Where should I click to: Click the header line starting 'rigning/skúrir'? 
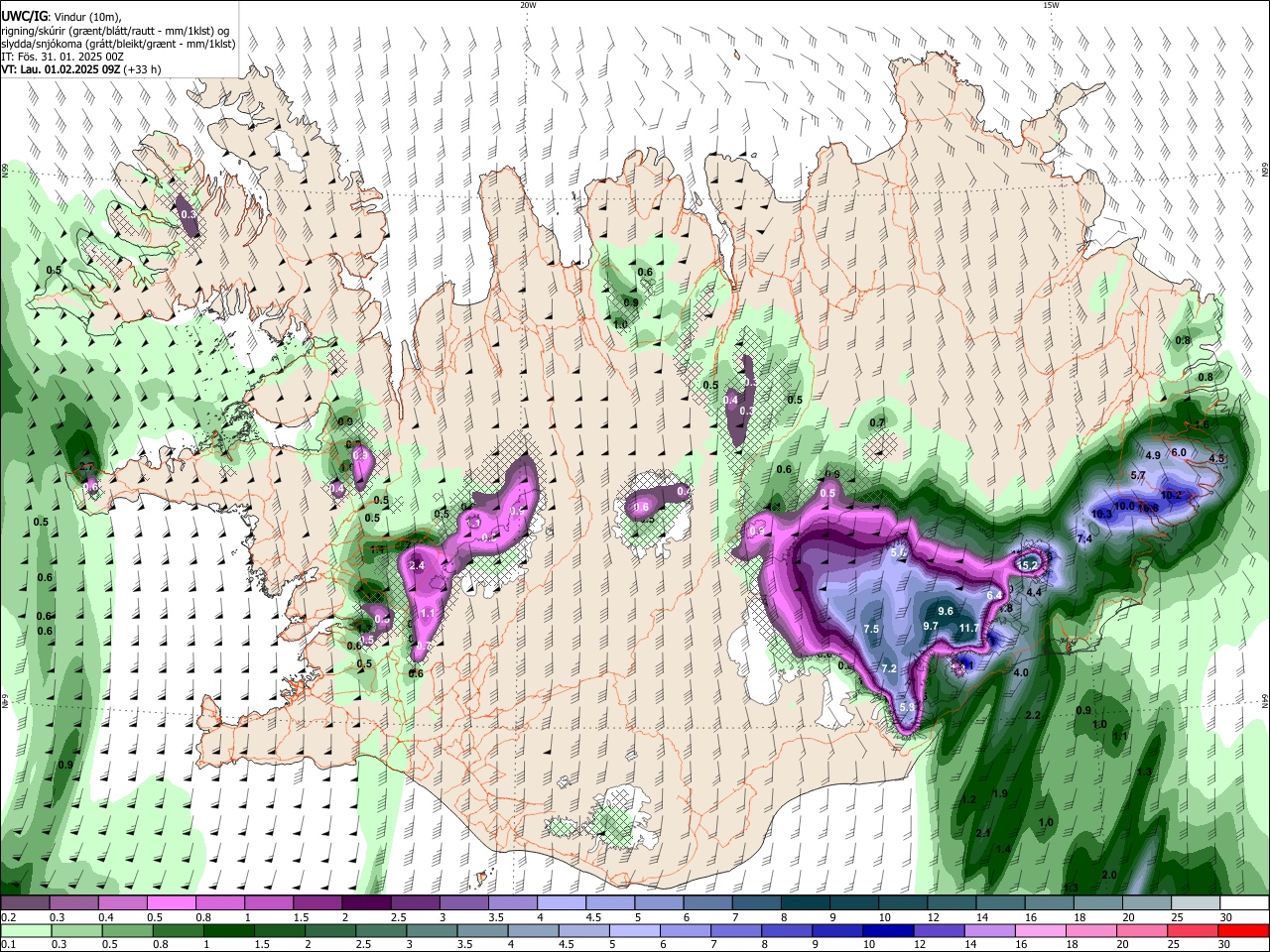coord(115,30)
